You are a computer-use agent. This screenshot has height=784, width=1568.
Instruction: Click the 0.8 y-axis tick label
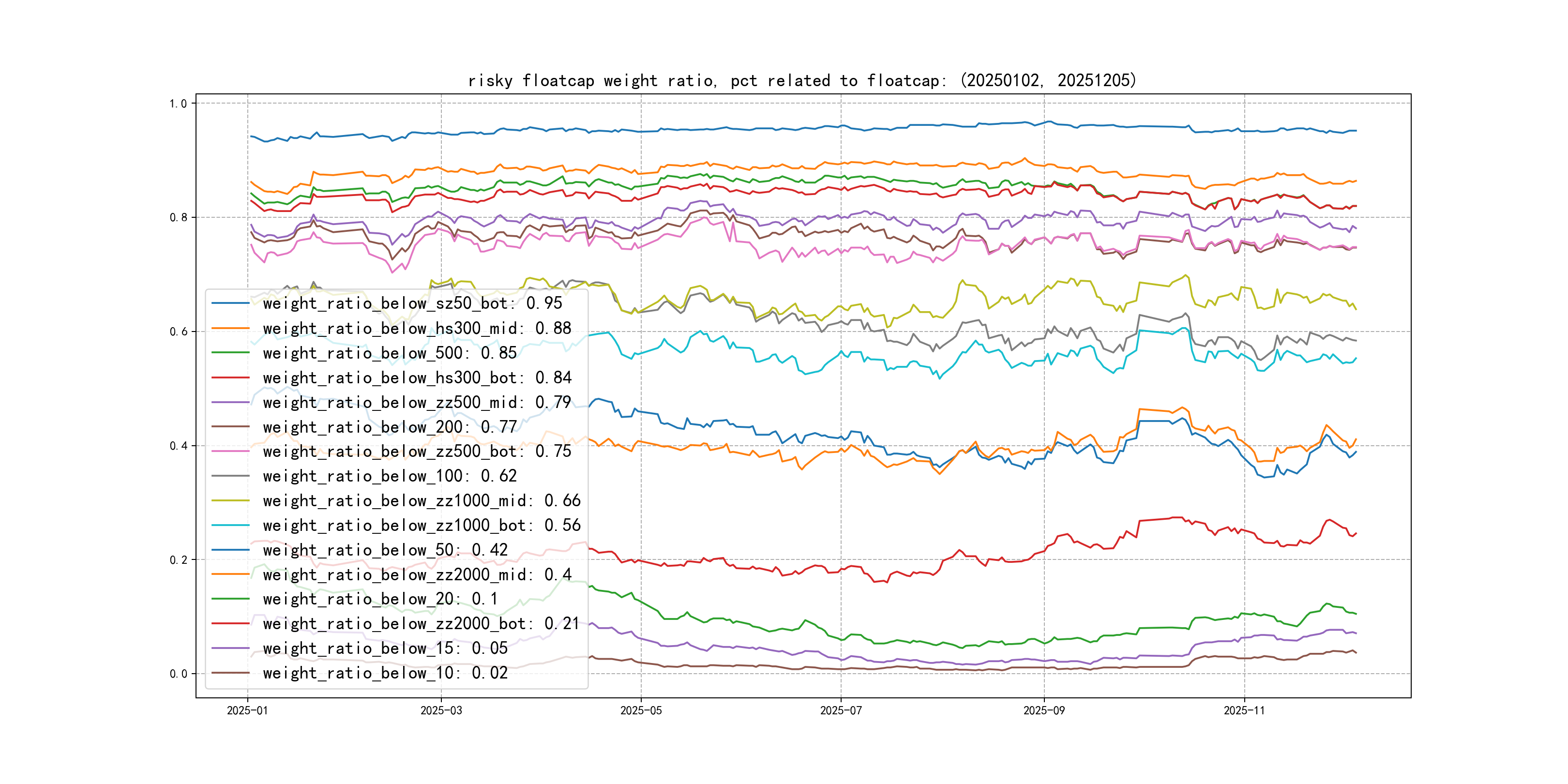(178, 218)
